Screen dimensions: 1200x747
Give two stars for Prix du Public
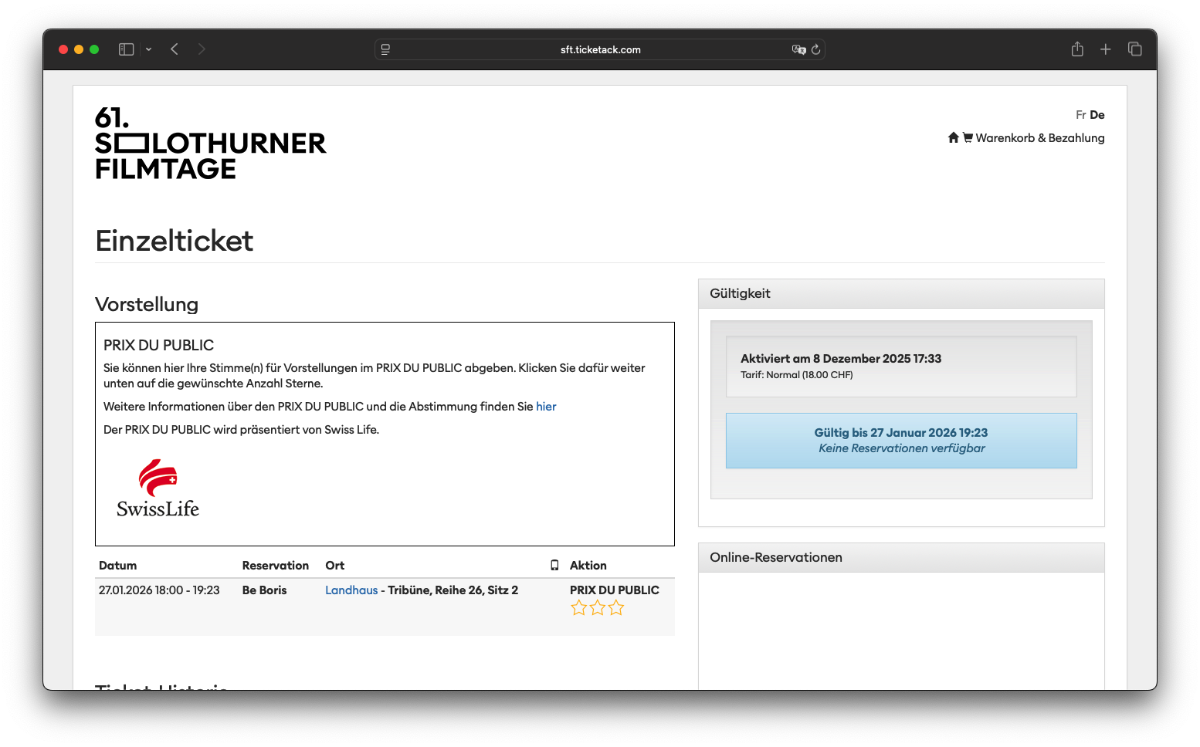coord(597,608)
